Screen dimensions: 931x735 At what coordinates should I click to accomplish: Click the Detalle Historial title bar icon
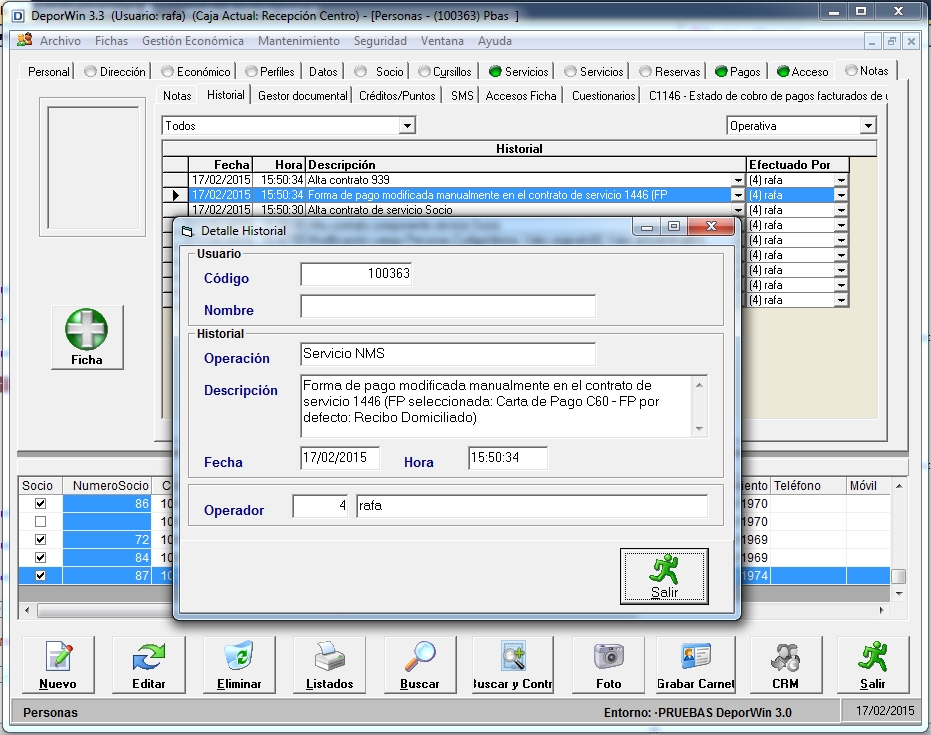point(188,231)
